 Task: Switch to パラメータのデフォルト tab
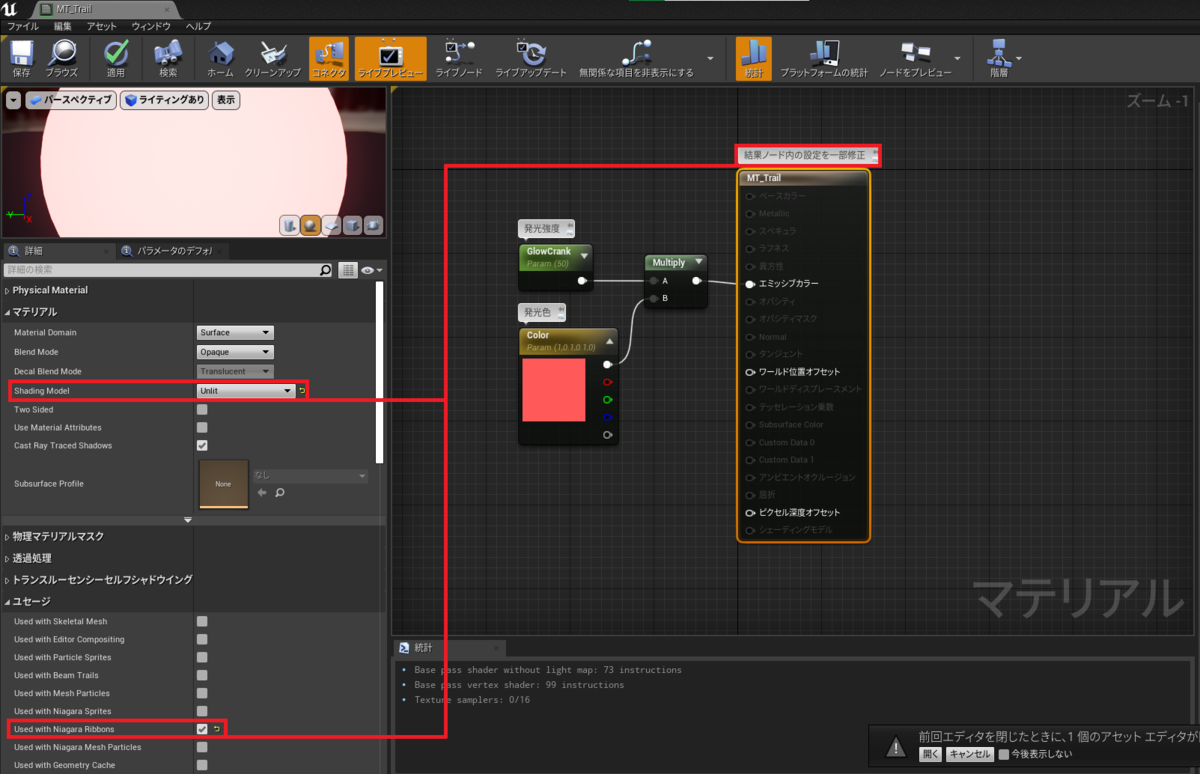point(174,250)
